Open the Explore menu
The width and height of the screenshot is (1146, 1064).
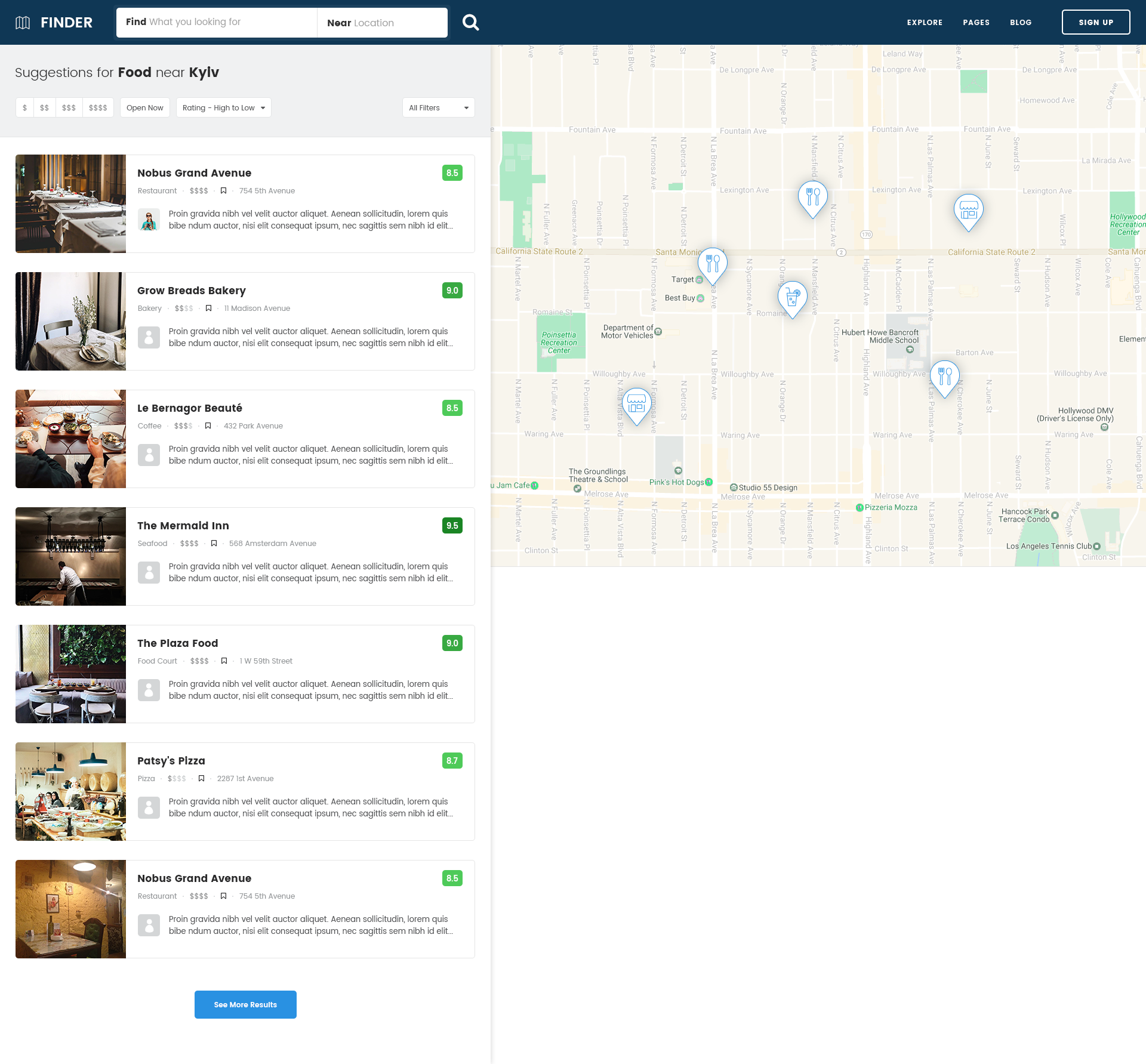[x=925, y=23]
